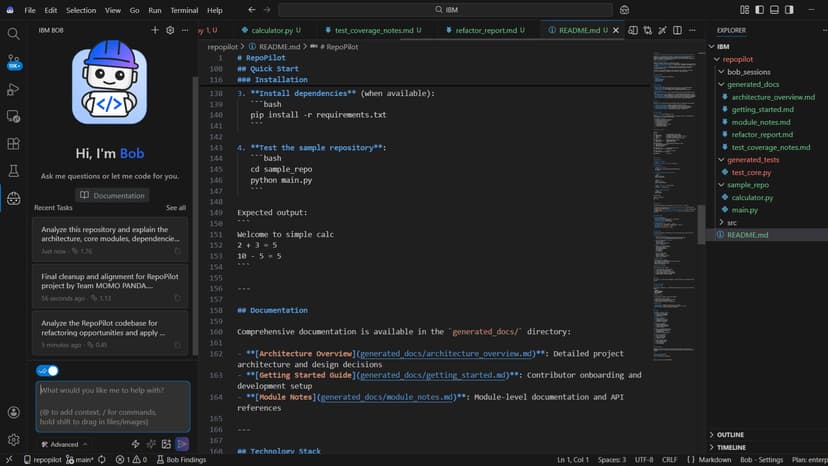Switch to test_coverage_notes.md tab
Screen dimensions: 828x466
pos(373,30)
